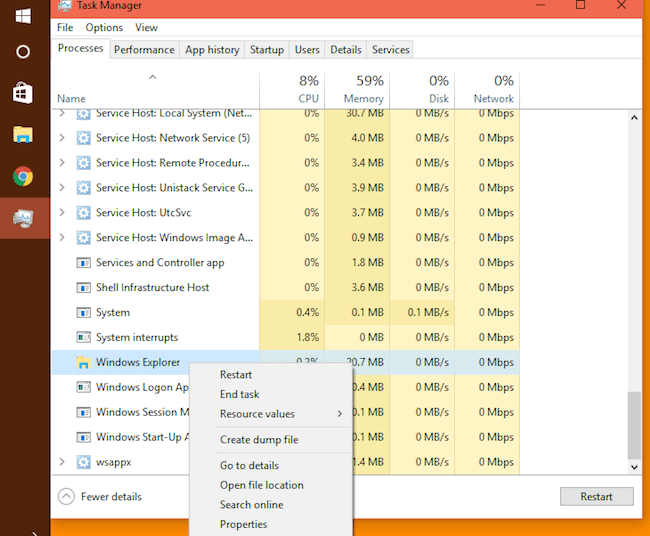
Task: Click the Windows Explorer folder icon
Action: (84, 362)
